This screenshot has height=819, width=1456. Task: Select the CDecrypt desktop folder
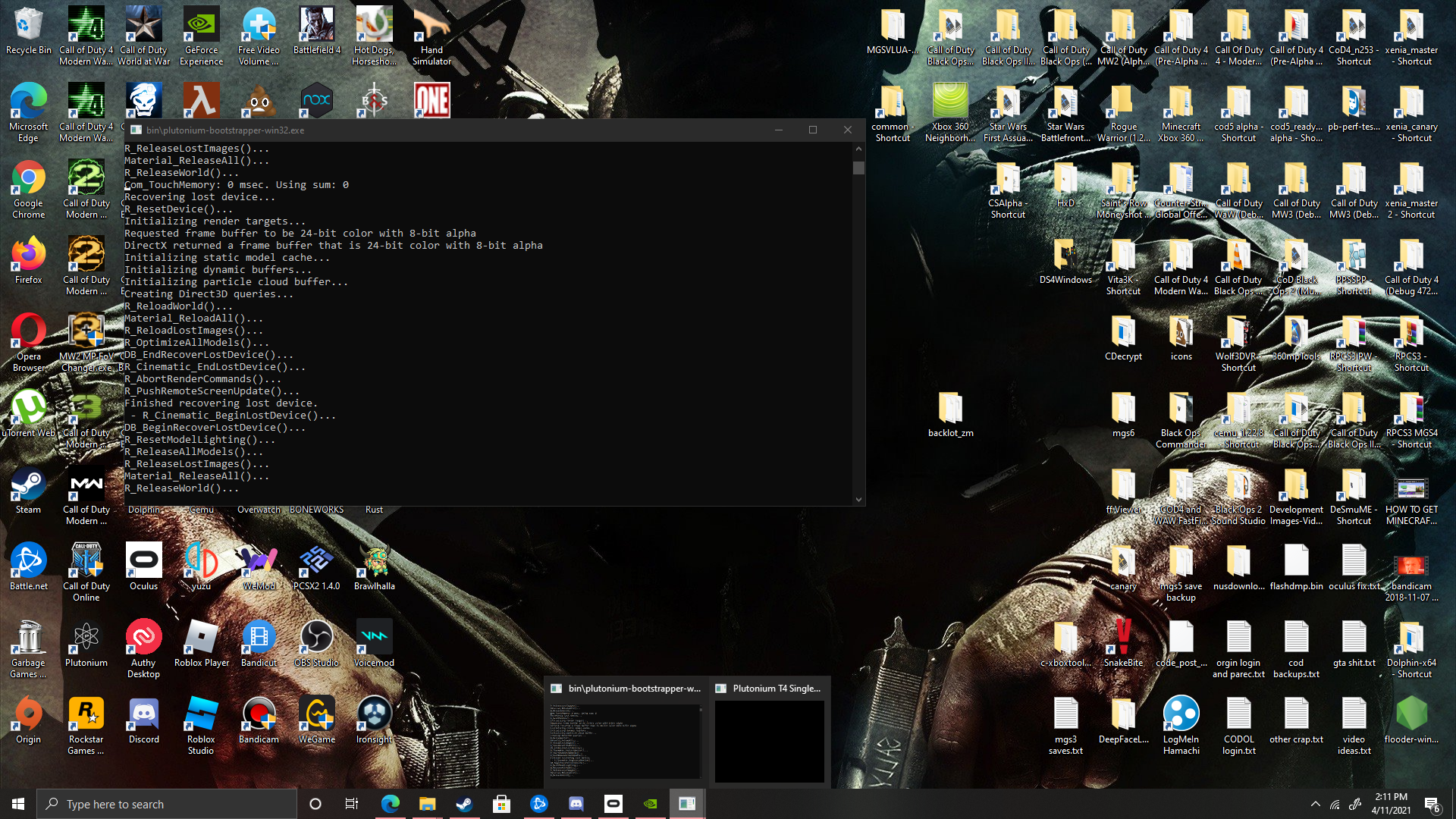point(1123,337)
